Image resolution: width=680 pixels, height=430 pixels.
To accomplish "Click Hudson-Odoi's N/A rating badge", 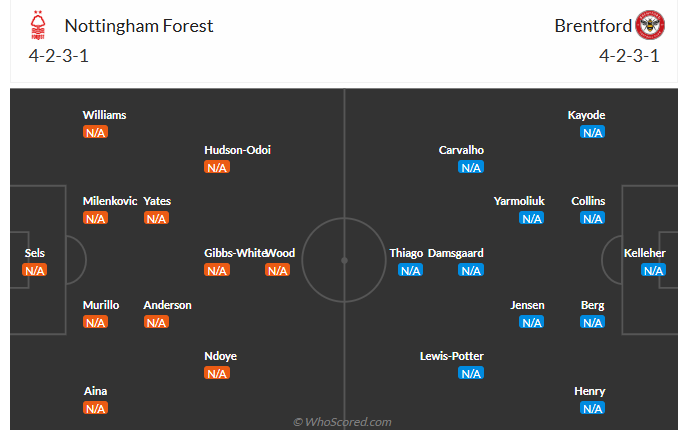I will [x=217, y=167].
